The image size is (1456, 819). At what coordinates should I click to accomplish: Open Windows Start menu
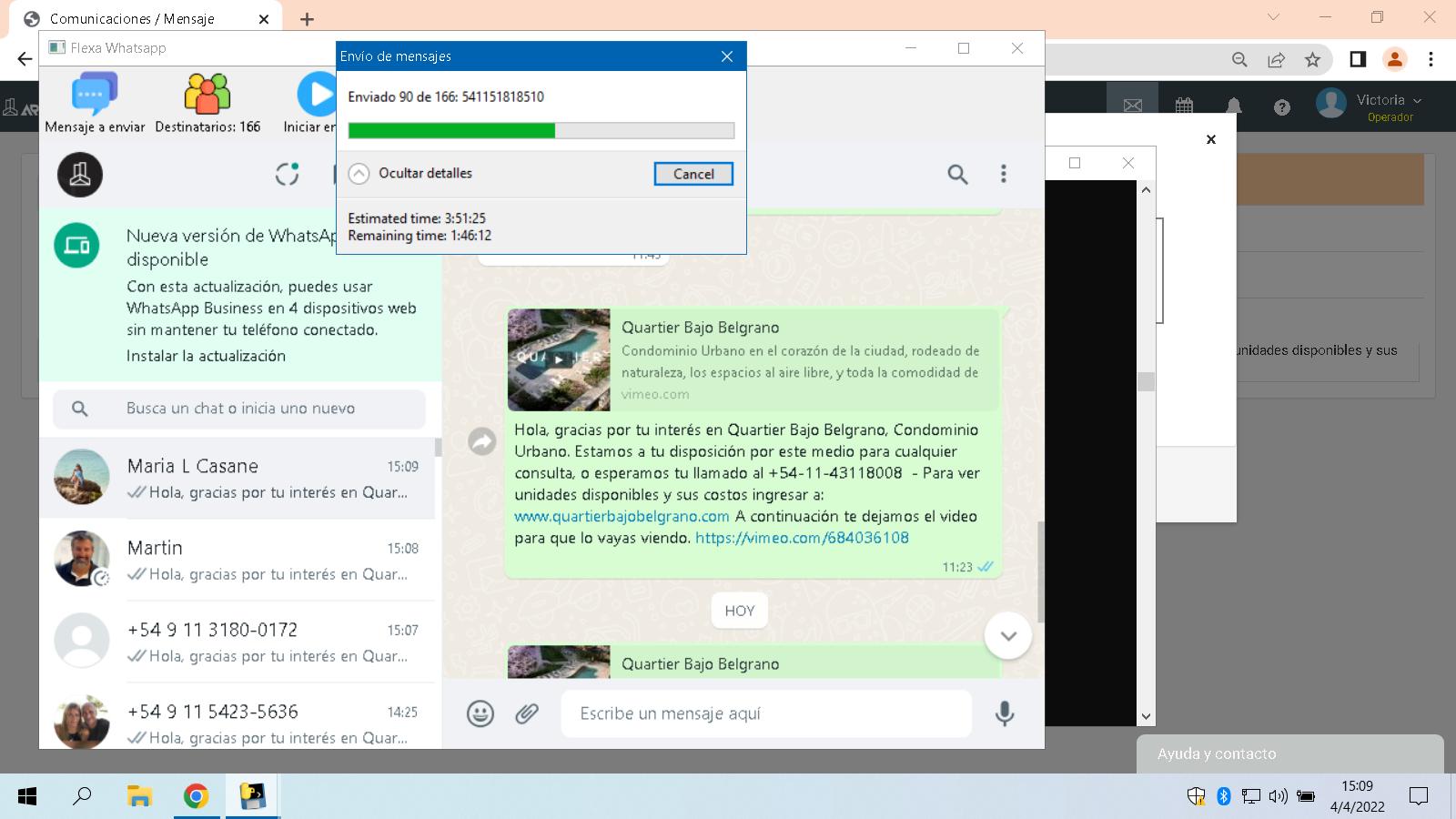click(27, 796)
